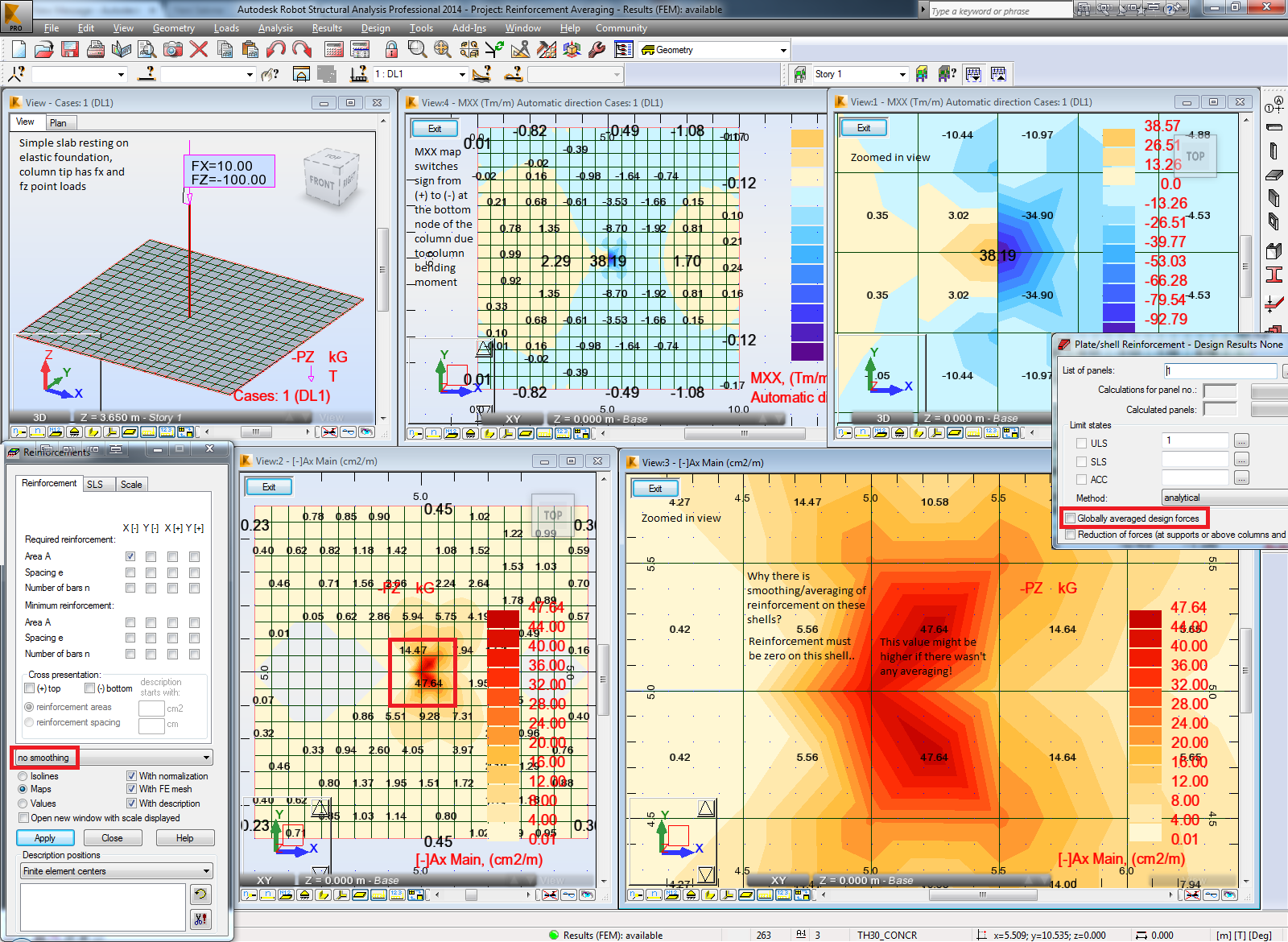
Task: Select the Isolines radio button
Action: click(x=23, y=776)
